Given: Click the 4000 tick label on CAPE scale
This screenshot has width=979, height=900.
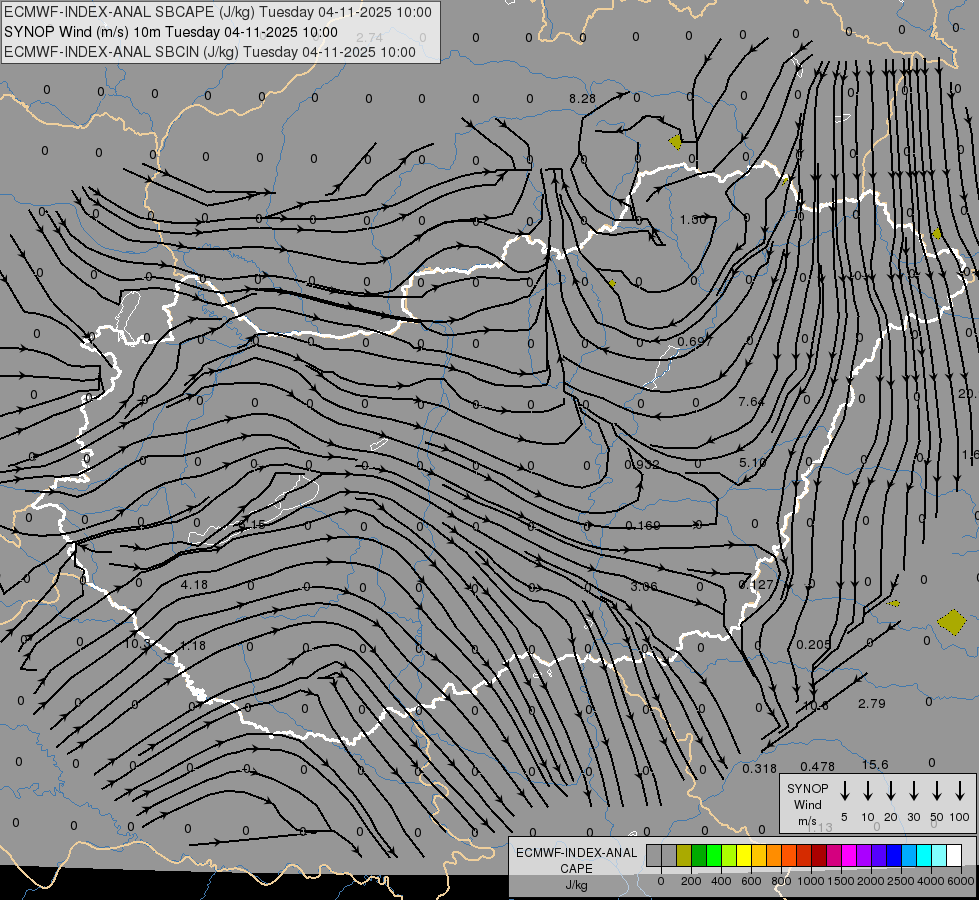Looking at the screenshot, I should [931, 881].
